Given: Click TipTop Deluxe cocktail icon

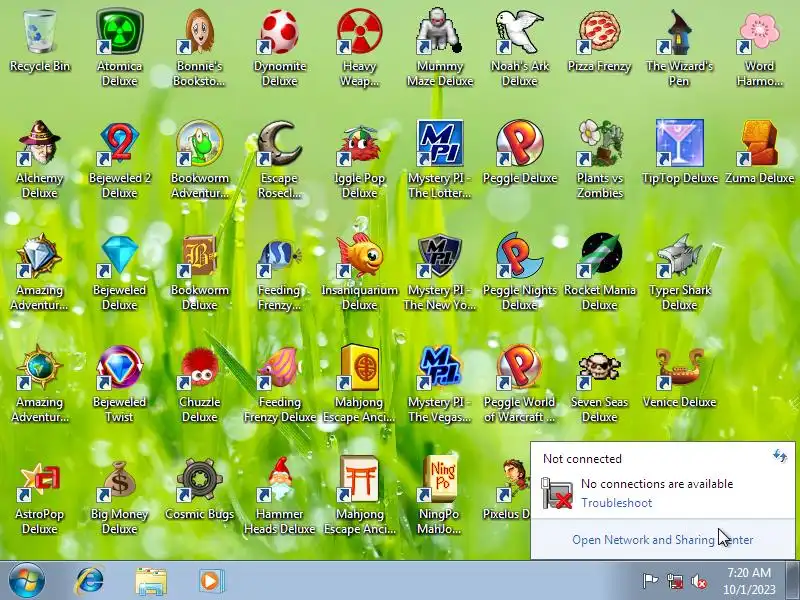Looking at the screenshot, I should point(679,143).
